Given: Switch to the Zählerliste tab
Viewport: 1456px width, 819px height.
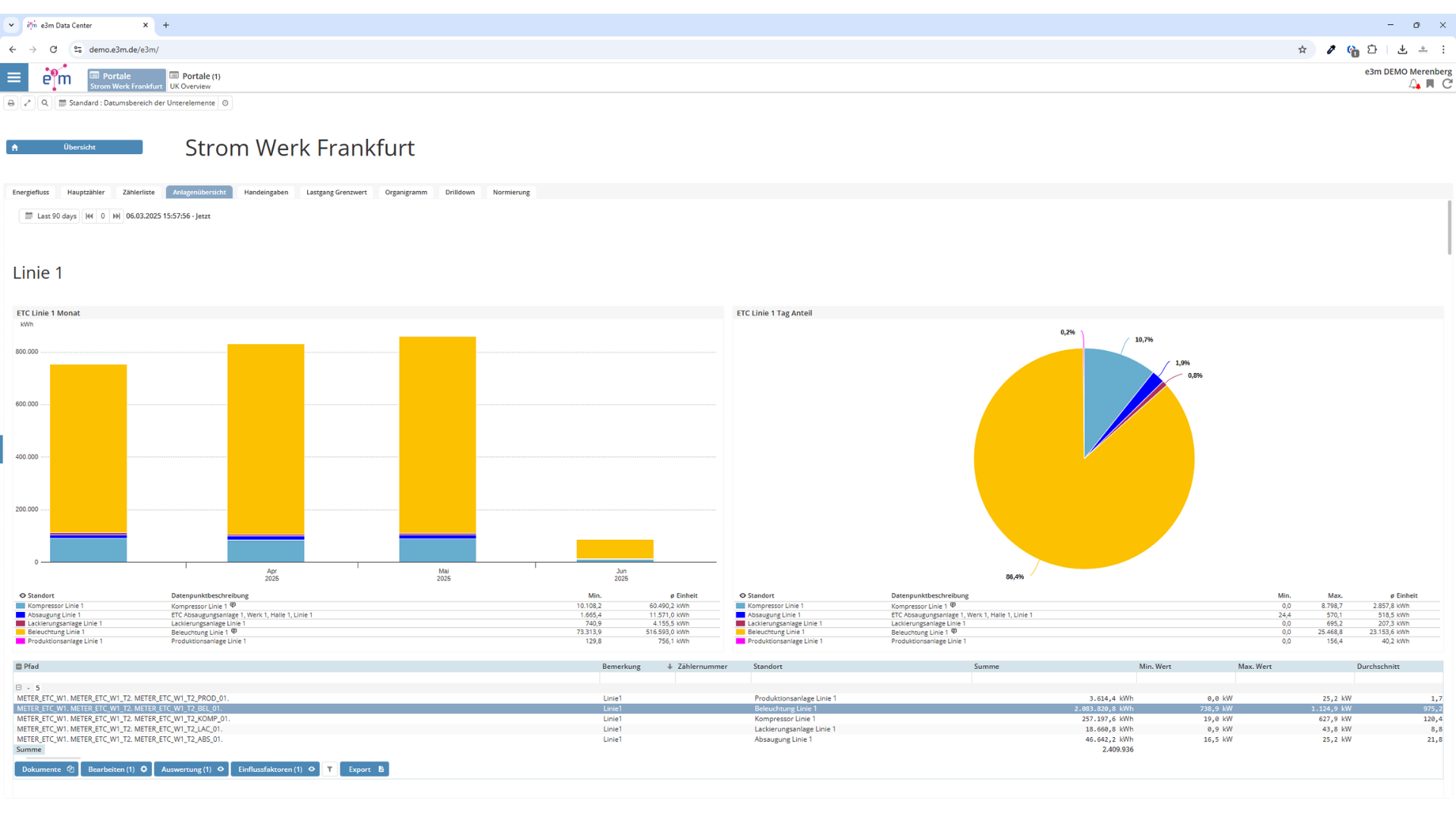Looking at the screenshot, I should click(138, 193).
